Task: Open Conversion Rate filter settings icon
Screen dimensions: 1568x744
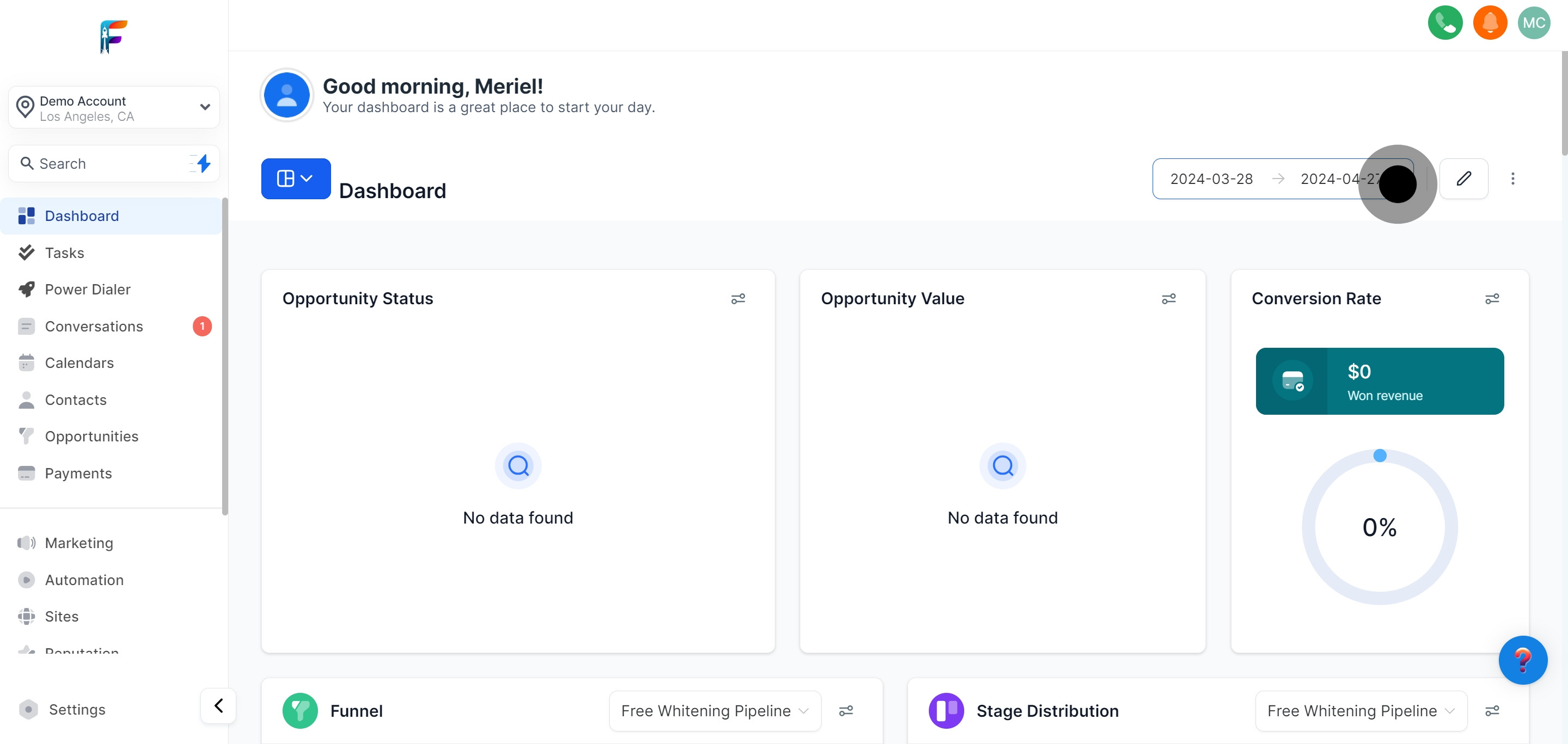Action: click(1491, 299)
